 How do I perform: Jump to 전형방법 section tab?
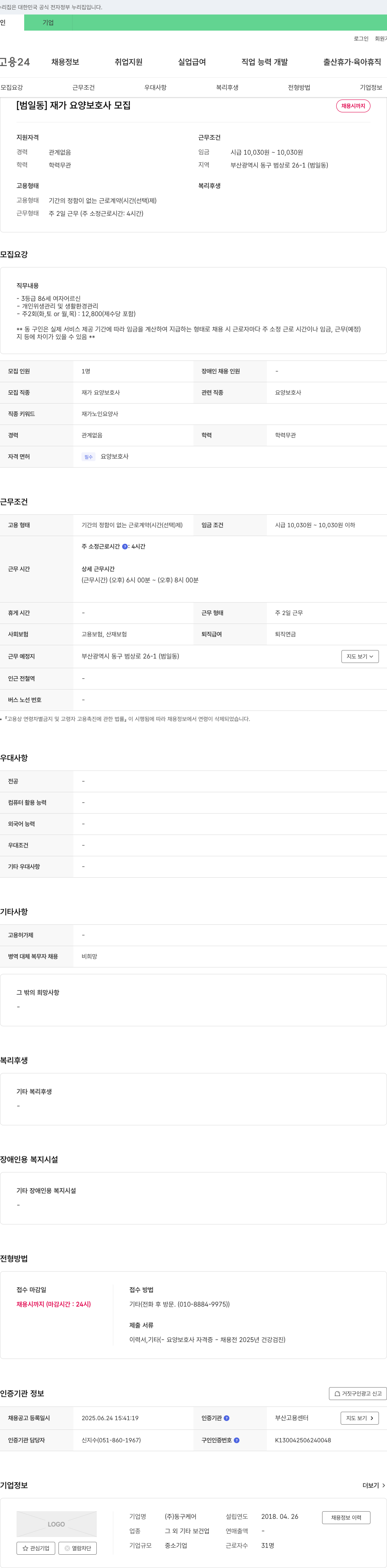point(299,88)
